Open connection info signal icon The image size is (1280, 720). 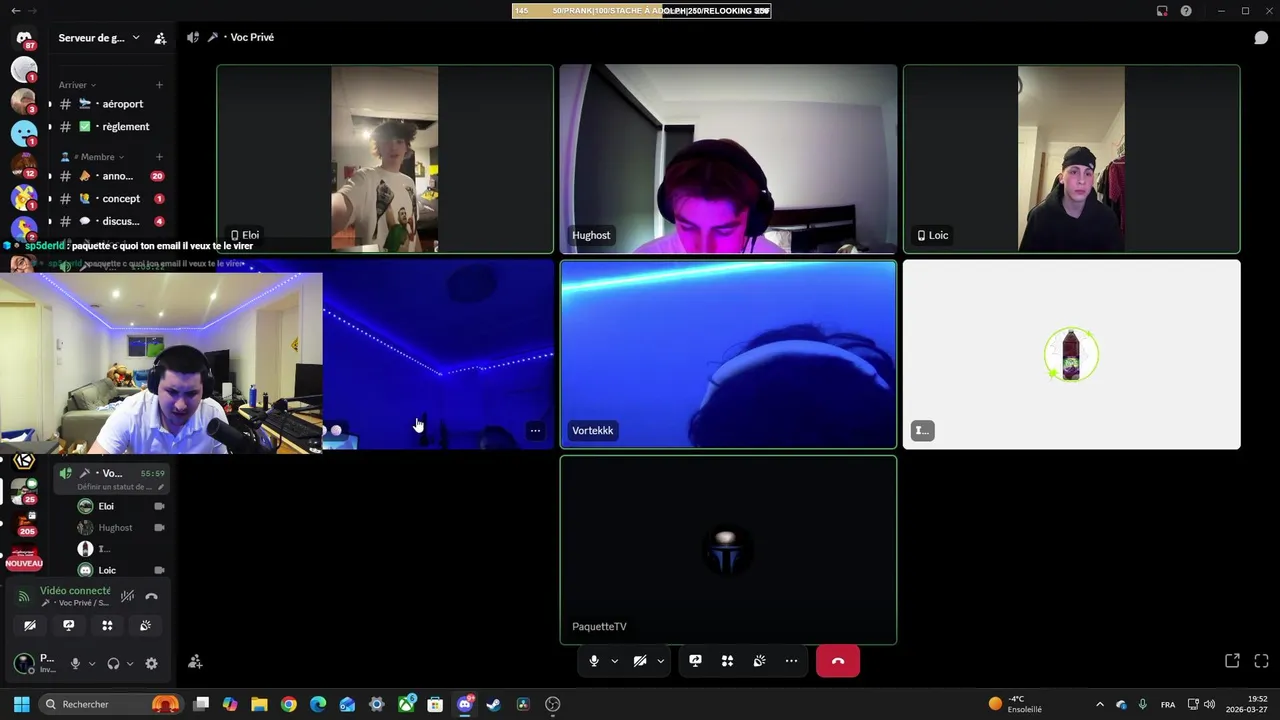click(24, 597)
